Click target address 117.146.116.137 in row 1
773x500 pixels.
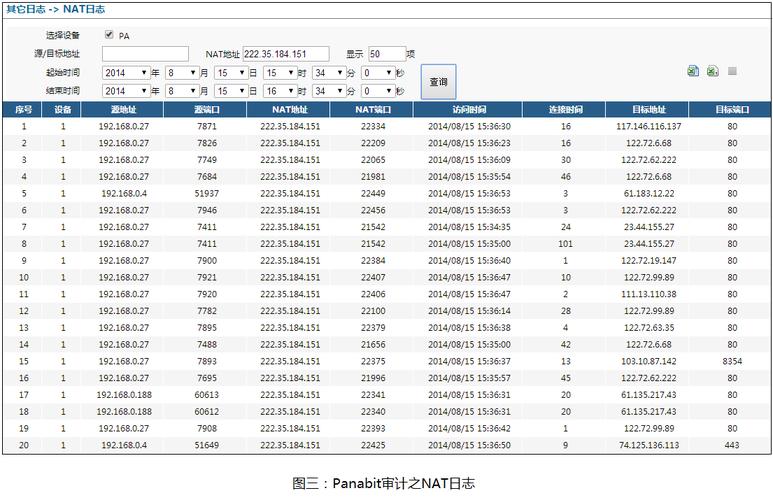tap(649, 126)
